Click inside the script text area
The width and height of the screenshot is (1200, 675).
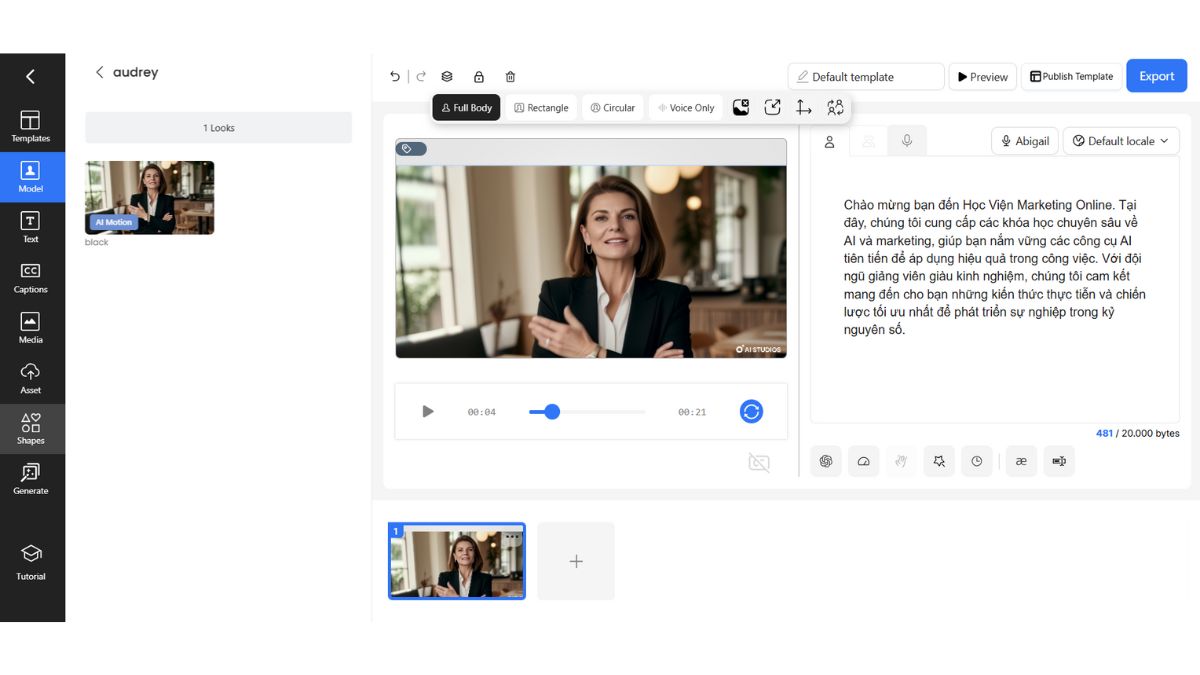995,290
